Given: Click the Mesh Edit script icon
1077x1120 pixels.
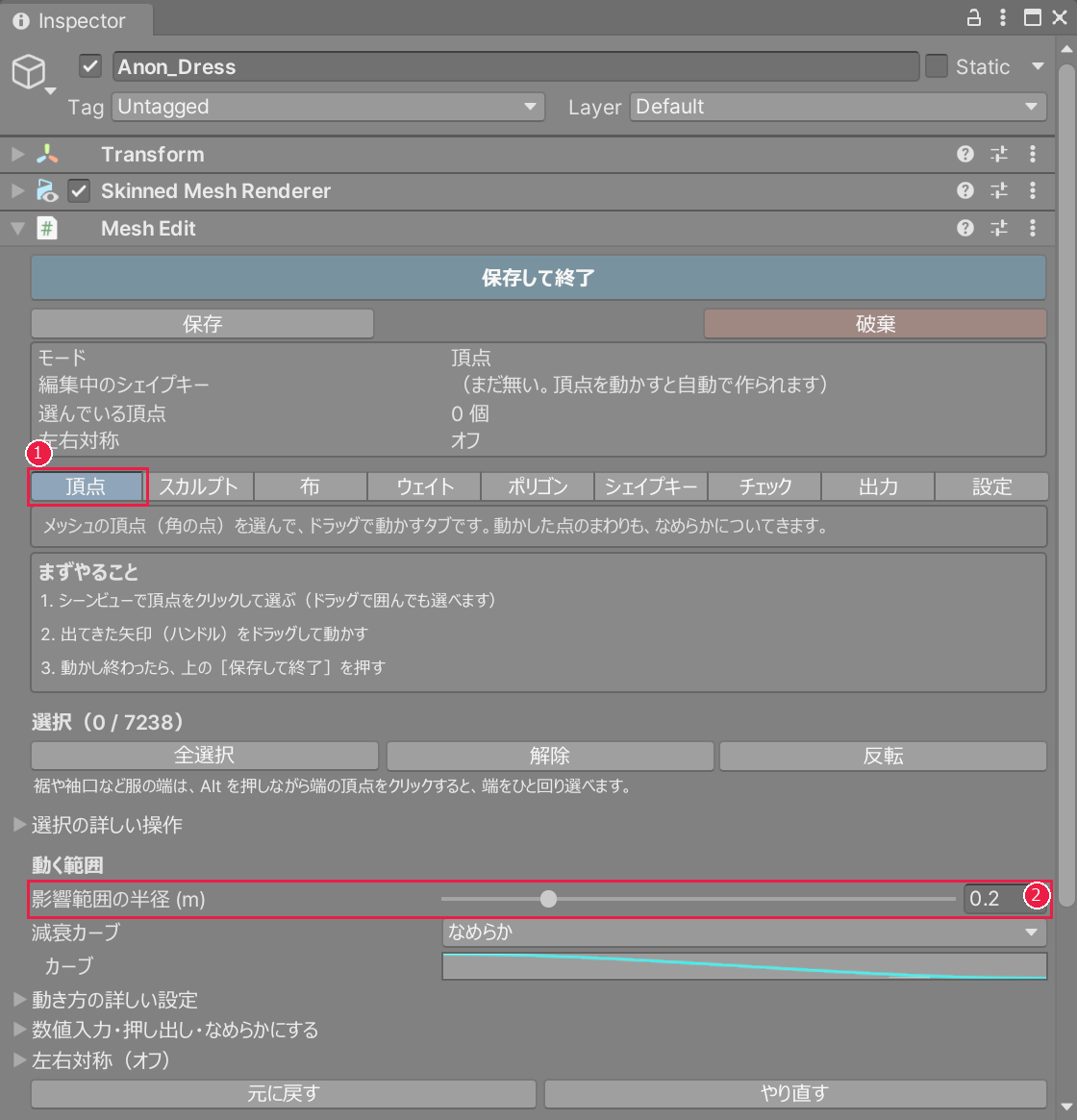Looking at the screenshot, I should pos(47,229).
